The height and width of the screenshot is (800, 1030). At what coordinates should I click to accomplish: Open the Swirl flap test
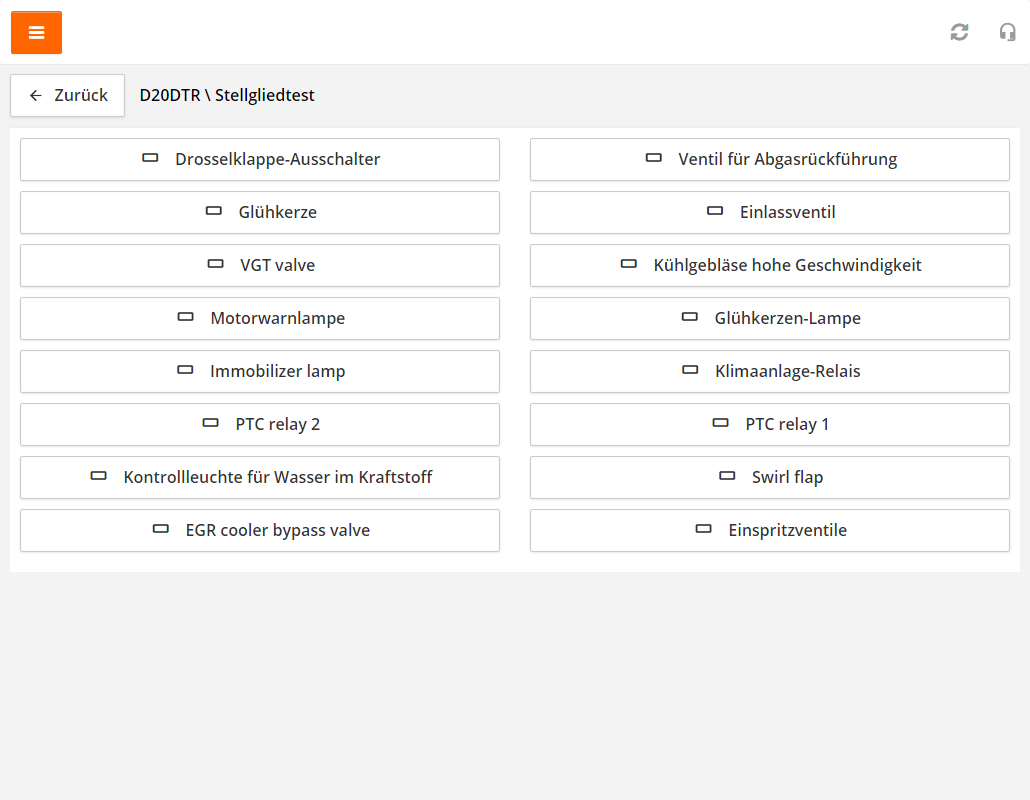click(x=770, y=477)
